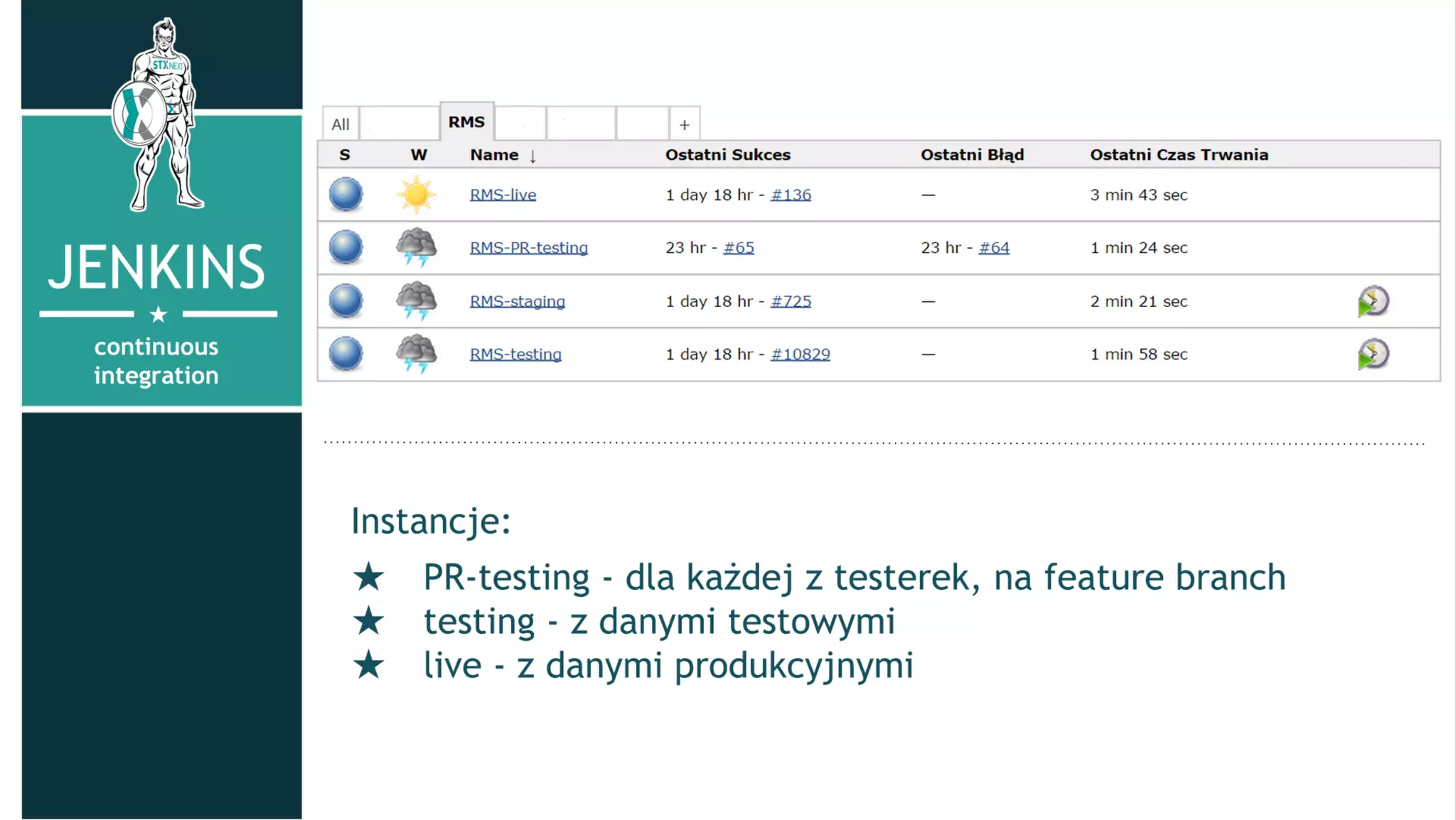Screen dimensions: 1456x820
Task: Sort by Ostatni Błąd column
Action: tap(972, 155)
